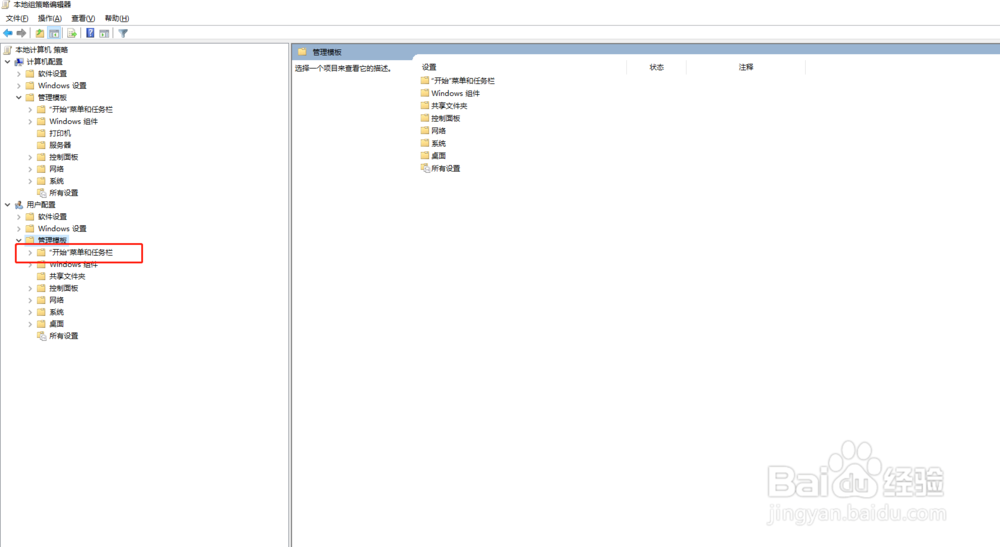Select Windows 组件 in right pane list
The height and width of the screenshot is (547, 1000).
click(455, 93)
